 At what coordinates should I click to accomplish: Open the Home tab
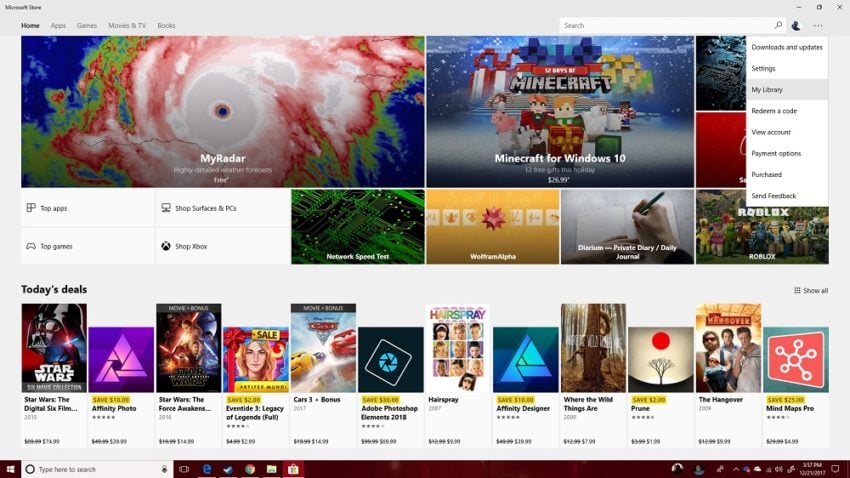click(x=30, y=25)
